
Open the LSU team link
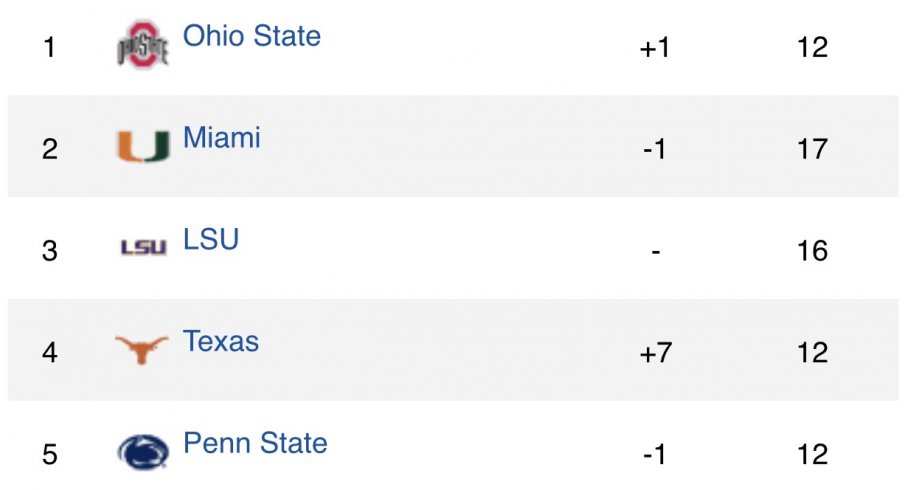point(211,239)
